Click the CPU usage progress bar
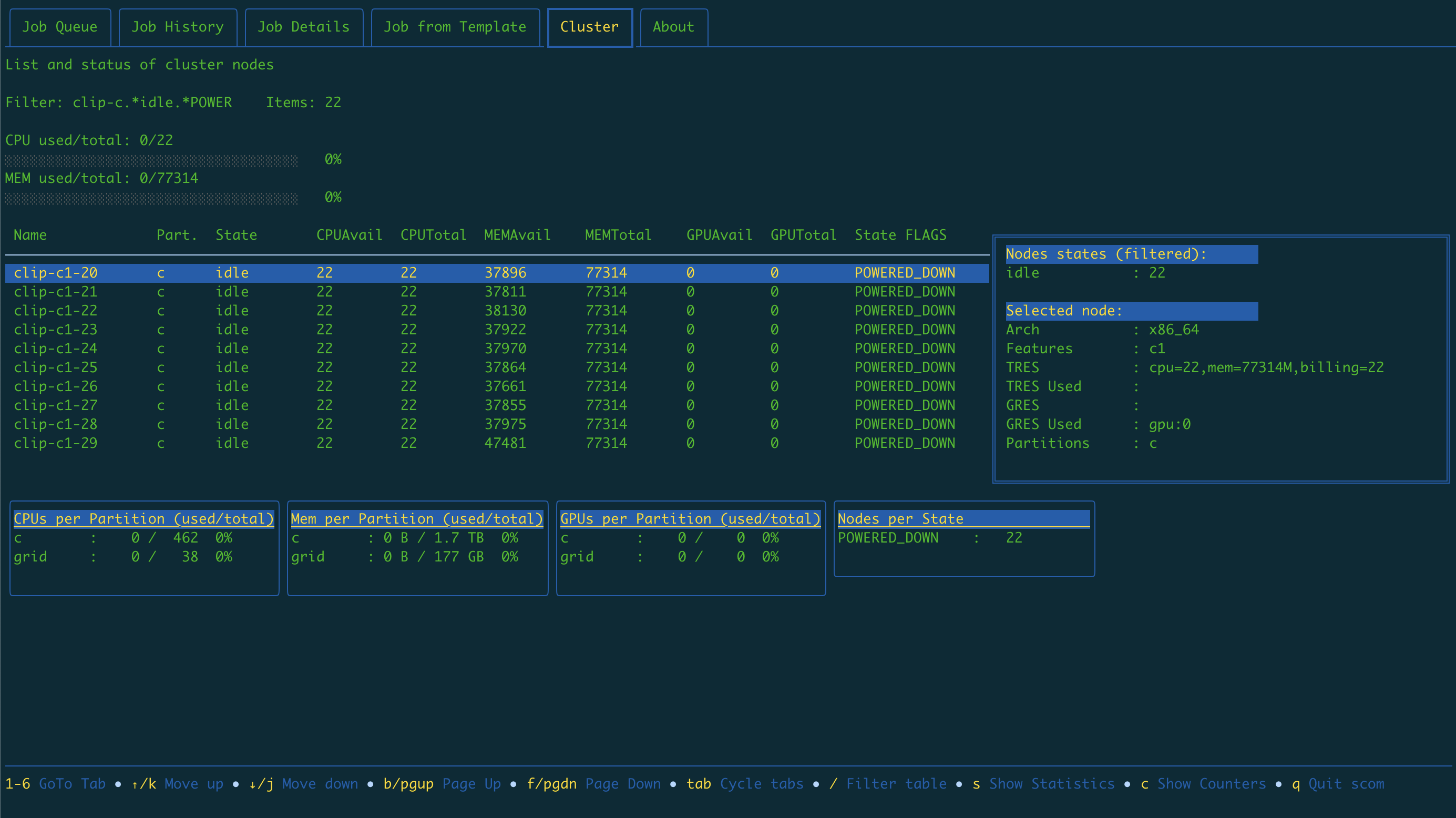Image resolution: width=1456 pixels, height=818 pixels. 151,161
